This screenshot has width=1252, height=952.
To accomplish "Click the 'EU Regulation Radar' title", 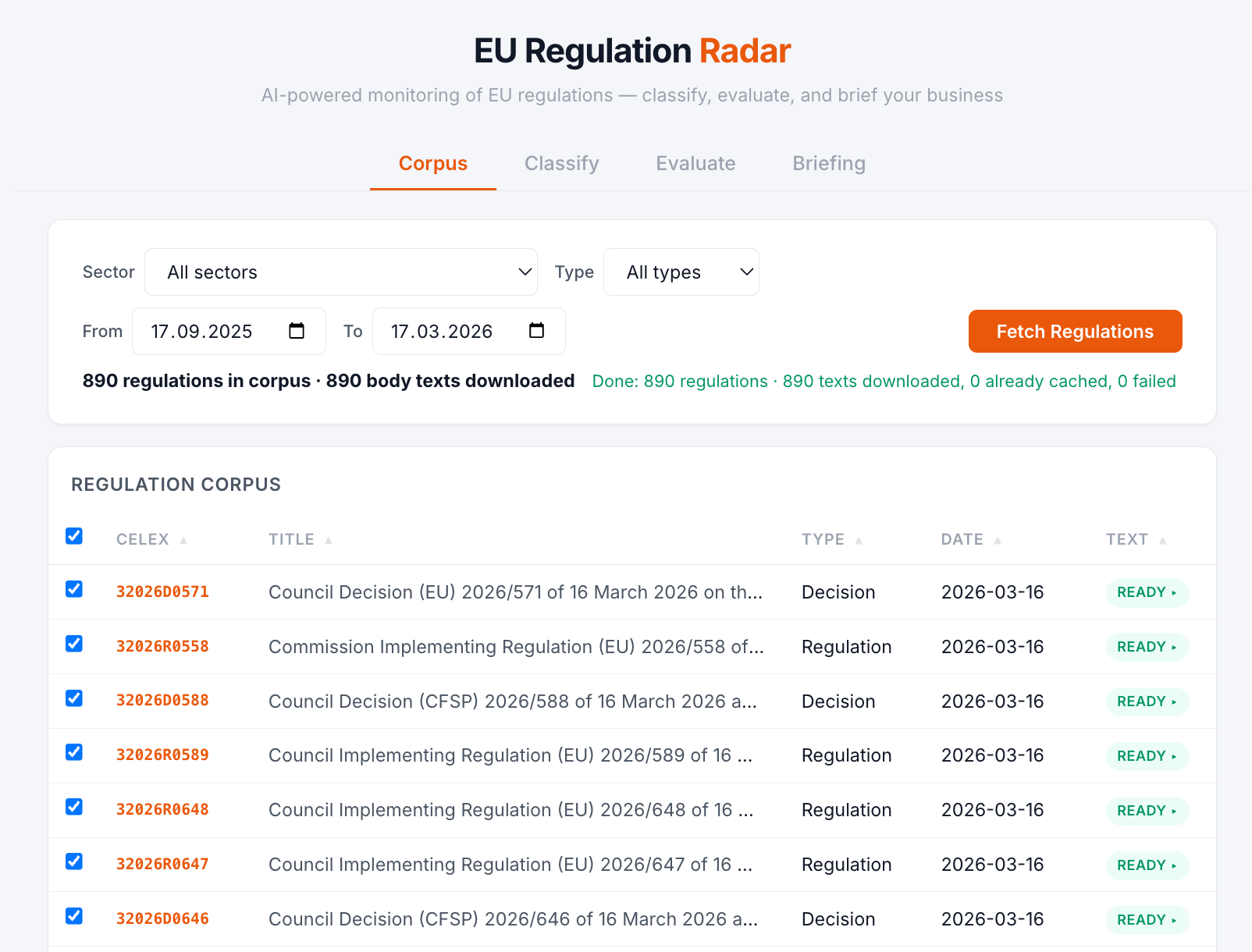I will 632,51.
